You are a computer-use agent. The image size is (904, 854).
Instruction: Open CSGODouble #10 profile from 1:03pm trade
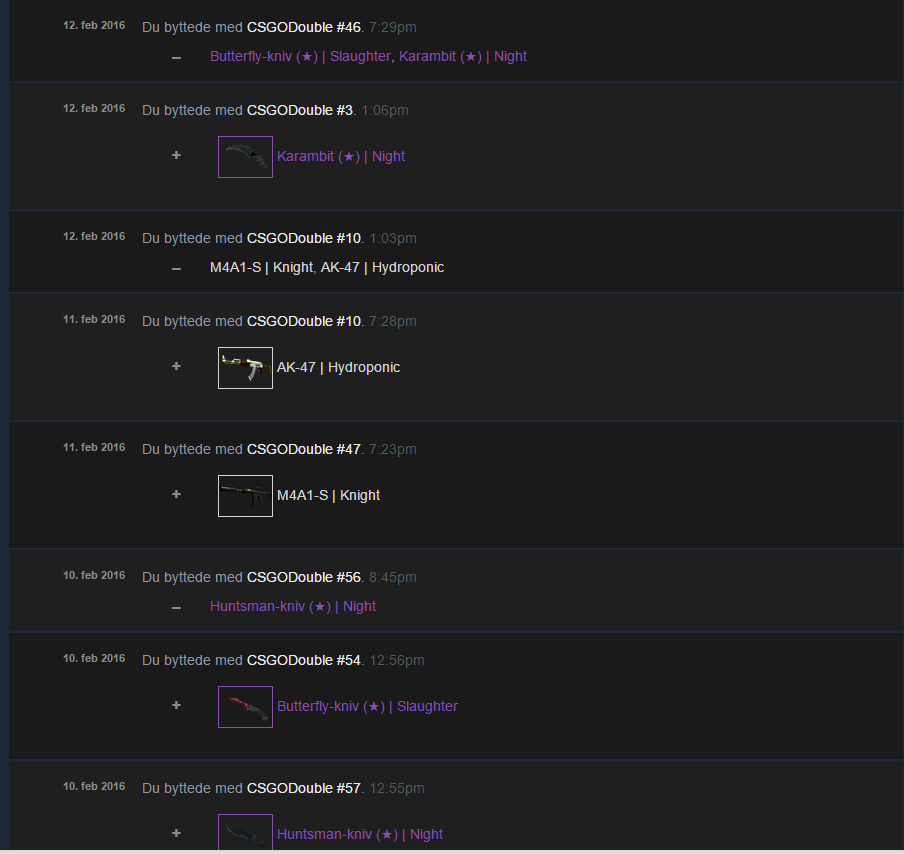pyautogui.click(x=303, y=238)
